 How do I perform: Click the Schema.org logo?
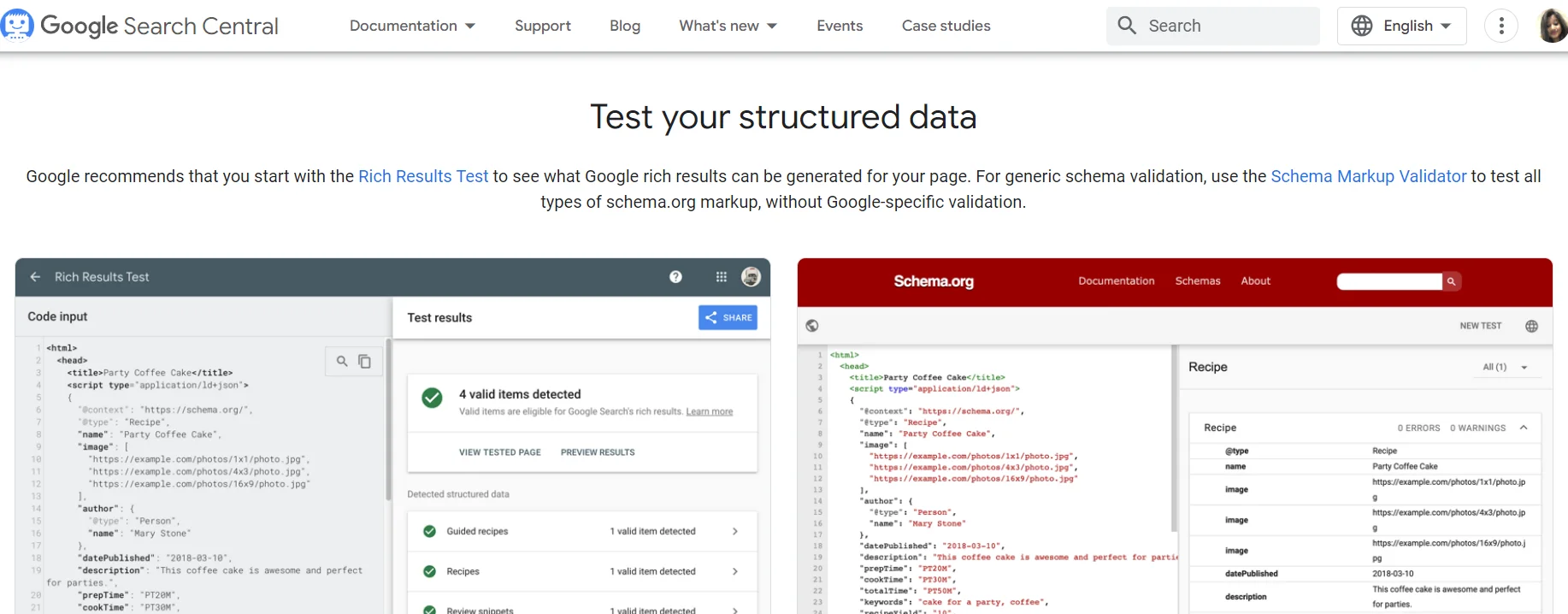[x=934, y=281]
